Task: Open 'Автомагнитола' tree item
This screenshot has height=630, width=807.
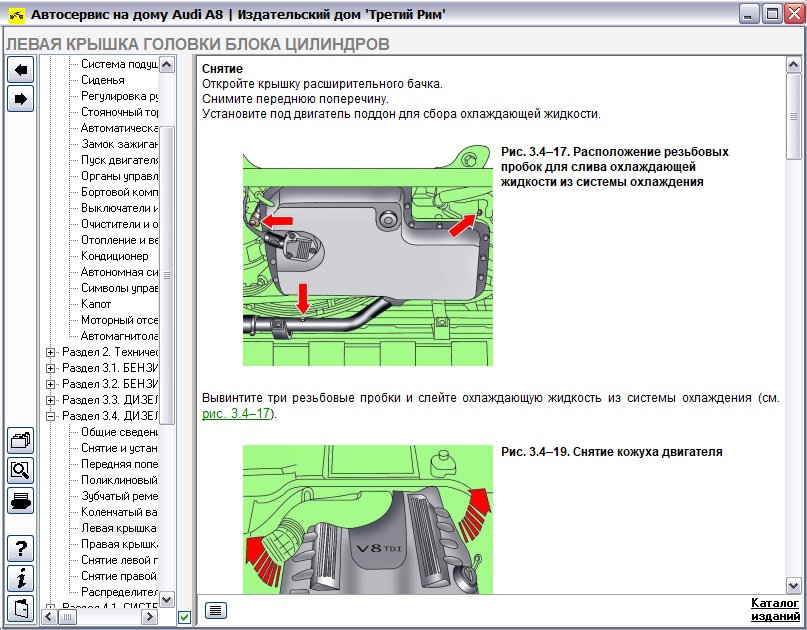Action: point(119,336)
